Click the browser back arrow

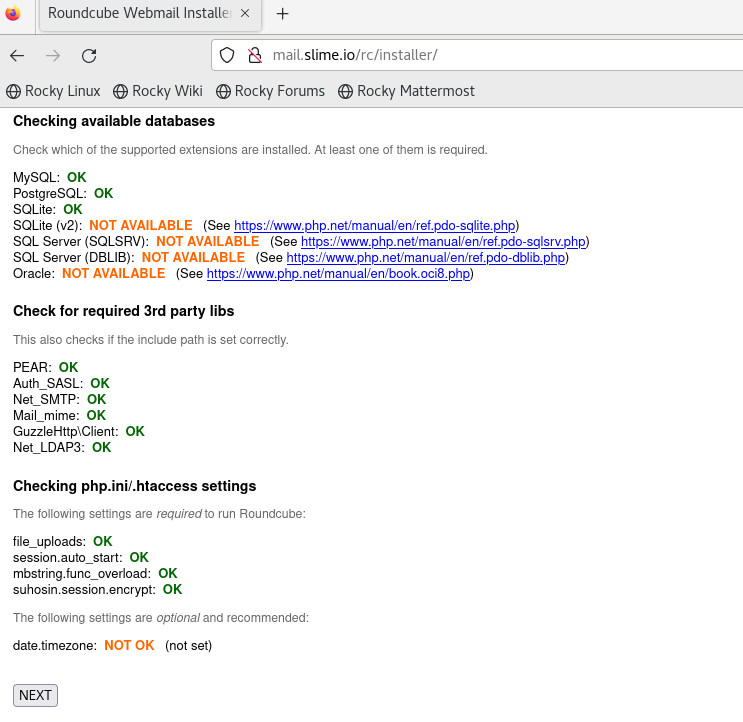tap(17, 56)
